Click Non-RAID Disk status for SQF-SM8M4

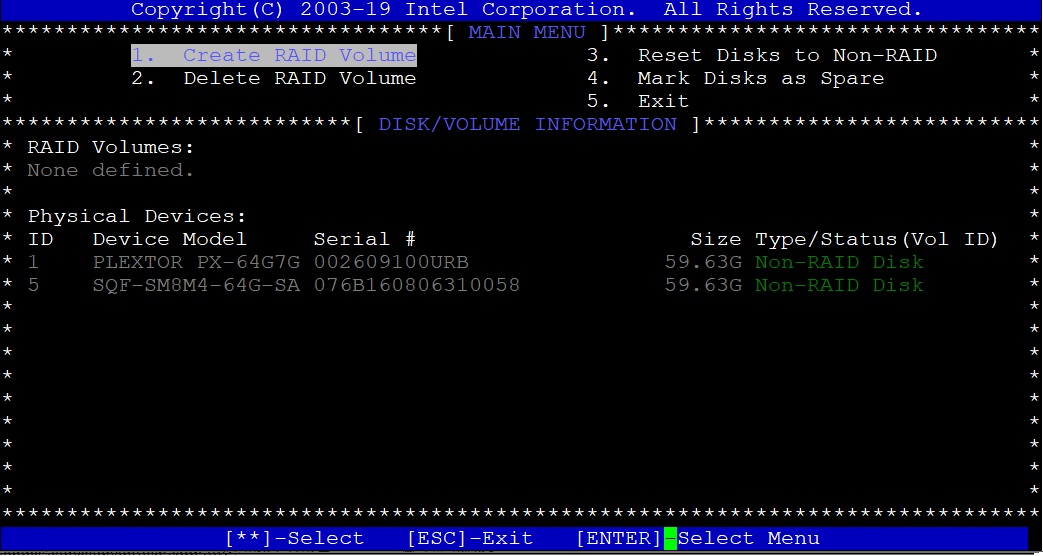pyautogui.click(x=839, y=285)
